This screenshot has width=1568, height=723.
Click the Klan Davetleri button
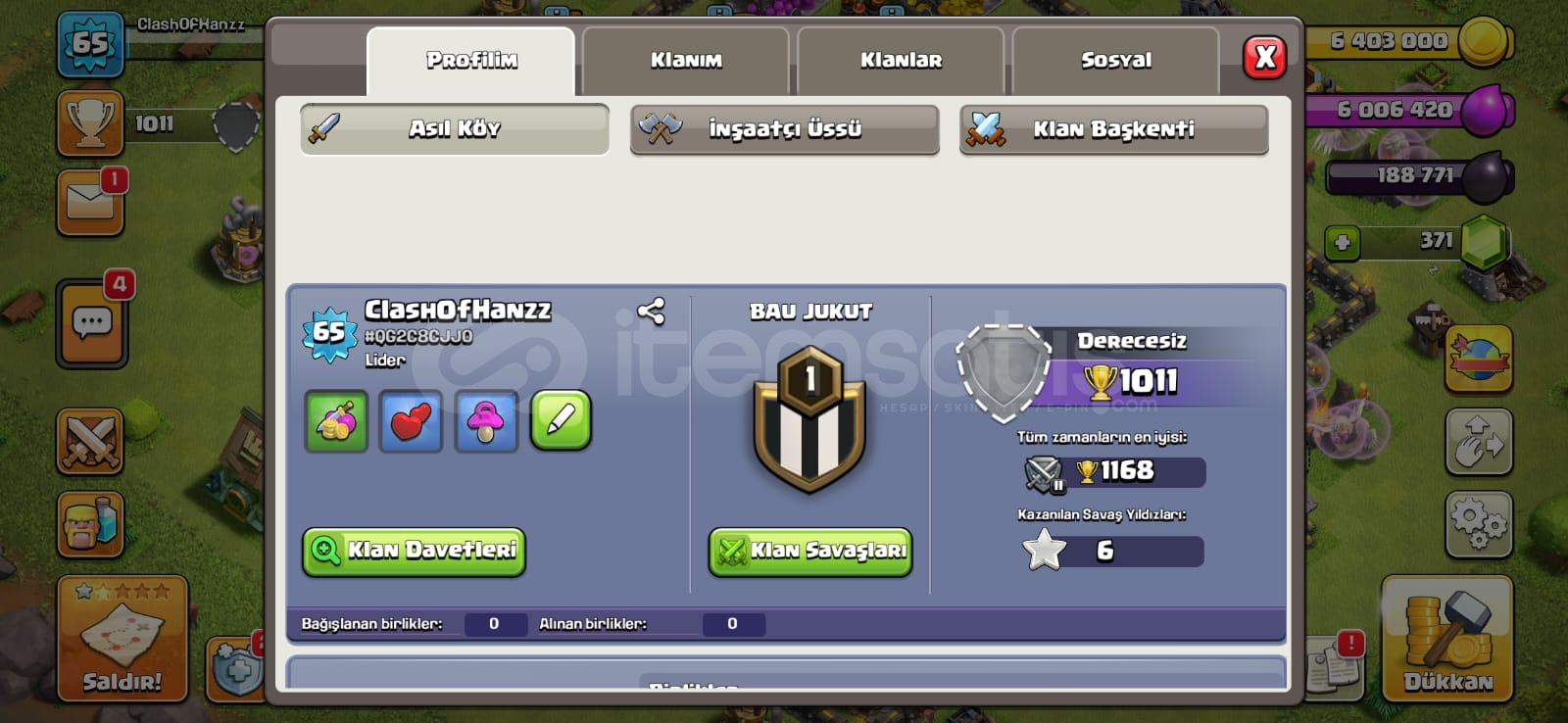[x=415, y=552]
